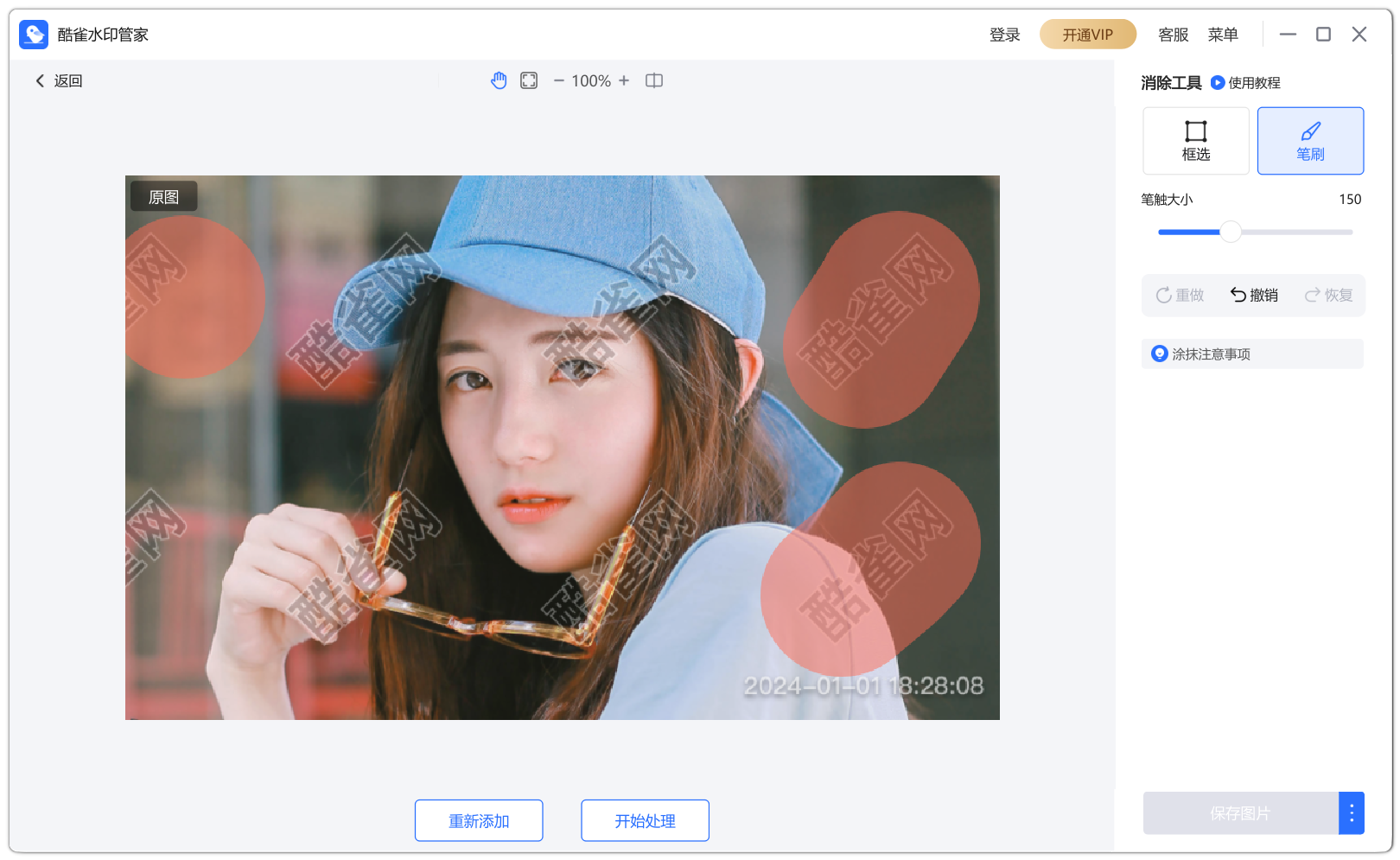Viewport: 1400px width, 860px height.
Task: Open save options three-dot dropdown
Action: [x=1352, y=813]
